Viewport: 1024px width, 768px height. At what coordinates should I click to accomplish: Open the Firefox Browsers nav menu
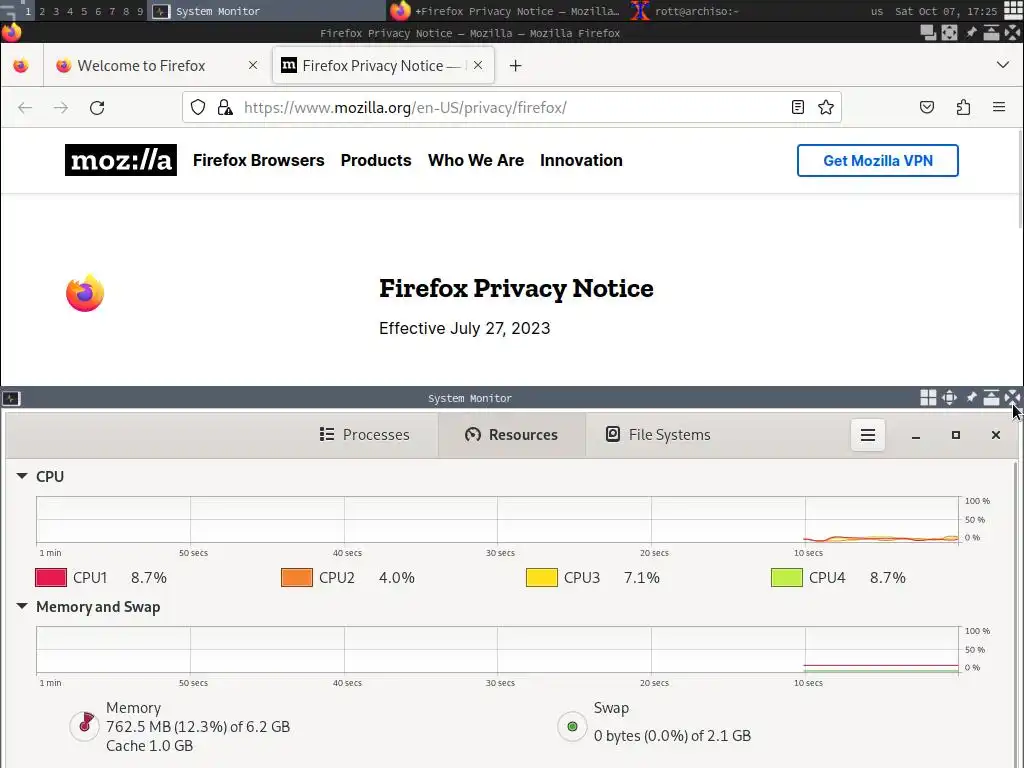(x=259, y=160)
